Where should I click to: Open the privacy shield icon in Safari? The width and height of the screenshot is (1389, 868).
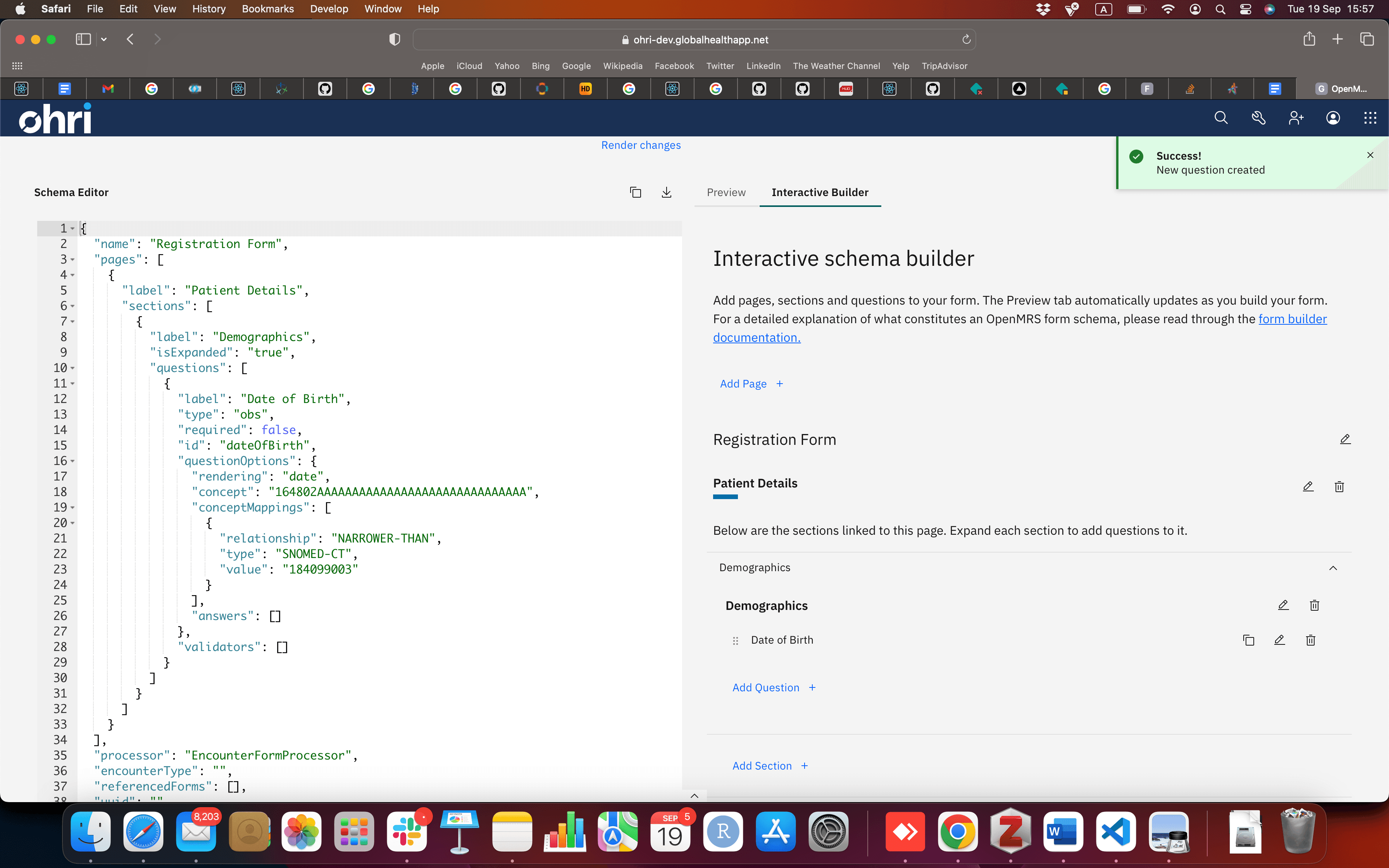pyautogui.click(x=394, y=39)
